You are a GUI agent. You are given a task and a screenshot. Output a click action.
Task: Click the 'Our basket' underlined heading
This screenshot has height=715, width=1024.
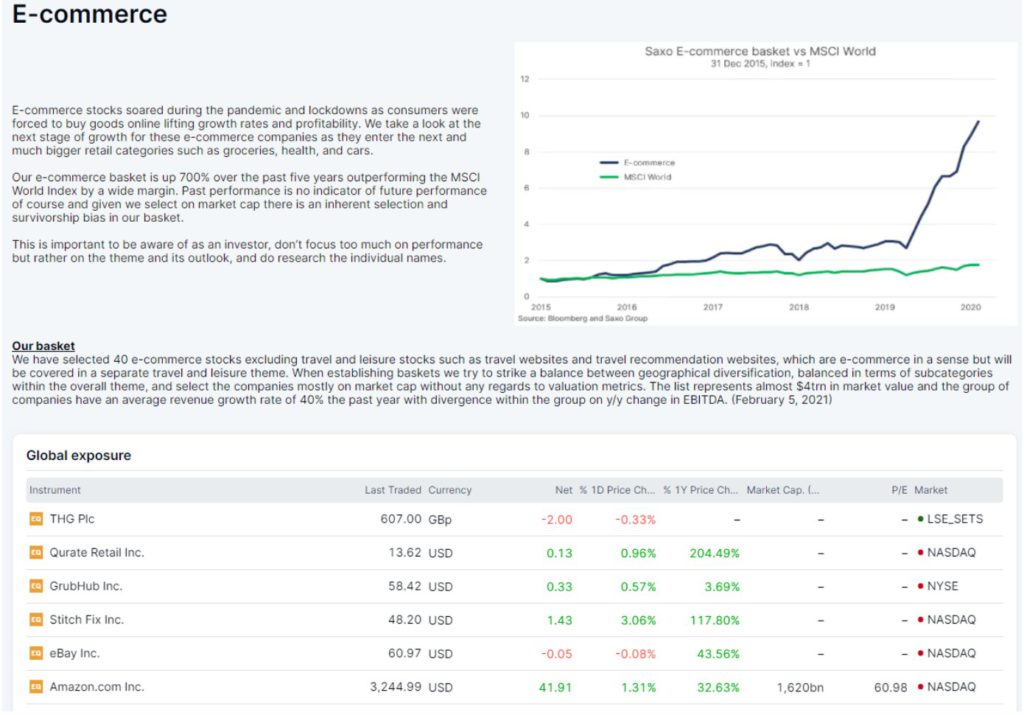coord(43,346)
